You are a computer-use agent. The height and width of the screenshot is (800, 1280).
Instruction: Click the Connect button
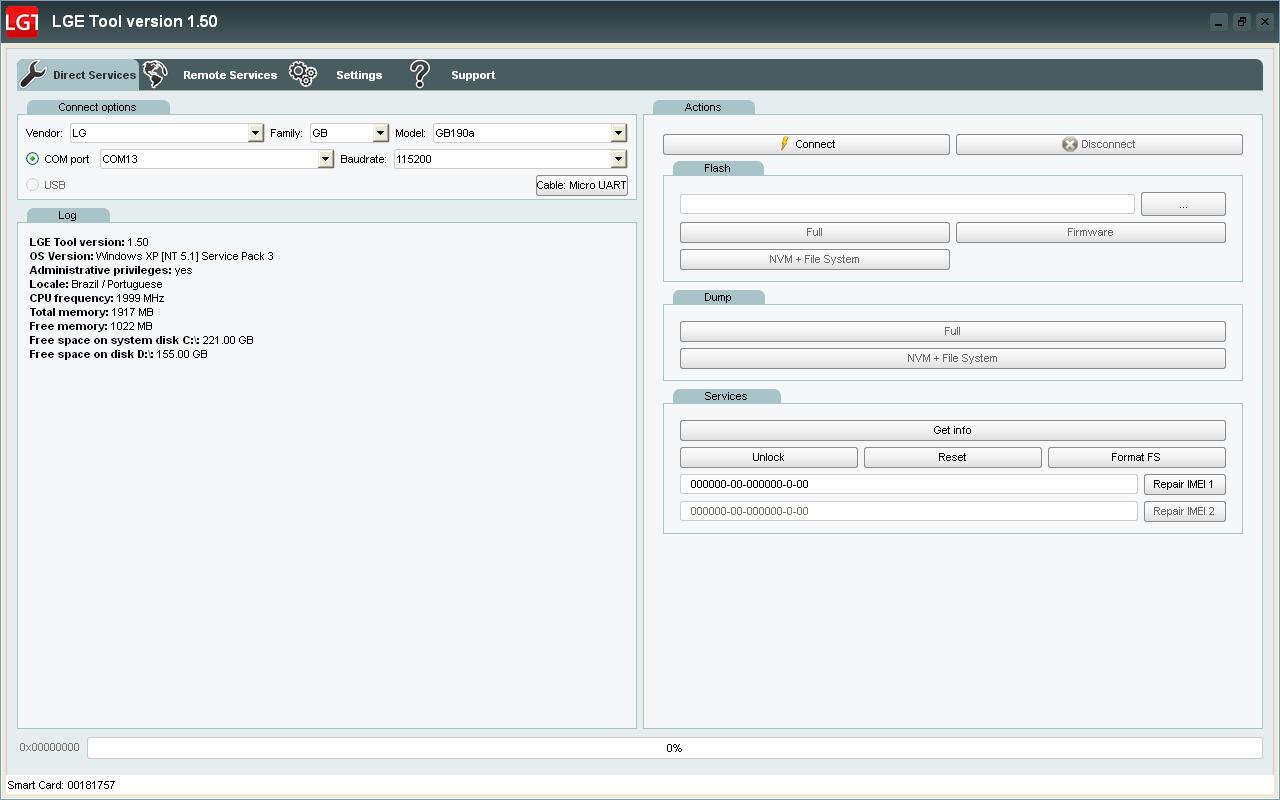click(x=806, y=144)
